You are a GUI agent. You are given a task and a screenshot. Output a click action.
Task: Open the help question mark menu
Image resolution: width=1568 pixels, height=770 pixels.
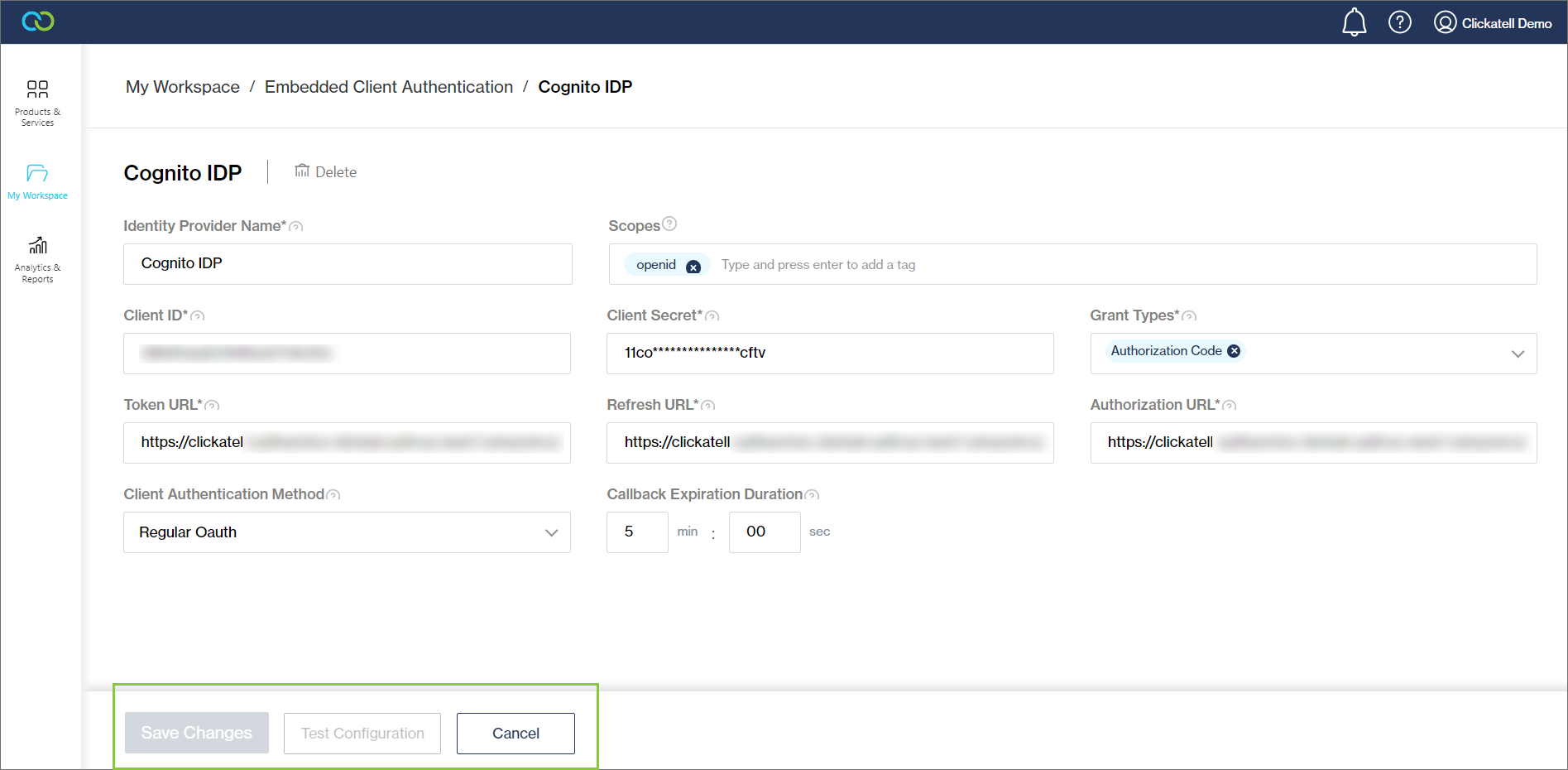(x=1399, y=22)
